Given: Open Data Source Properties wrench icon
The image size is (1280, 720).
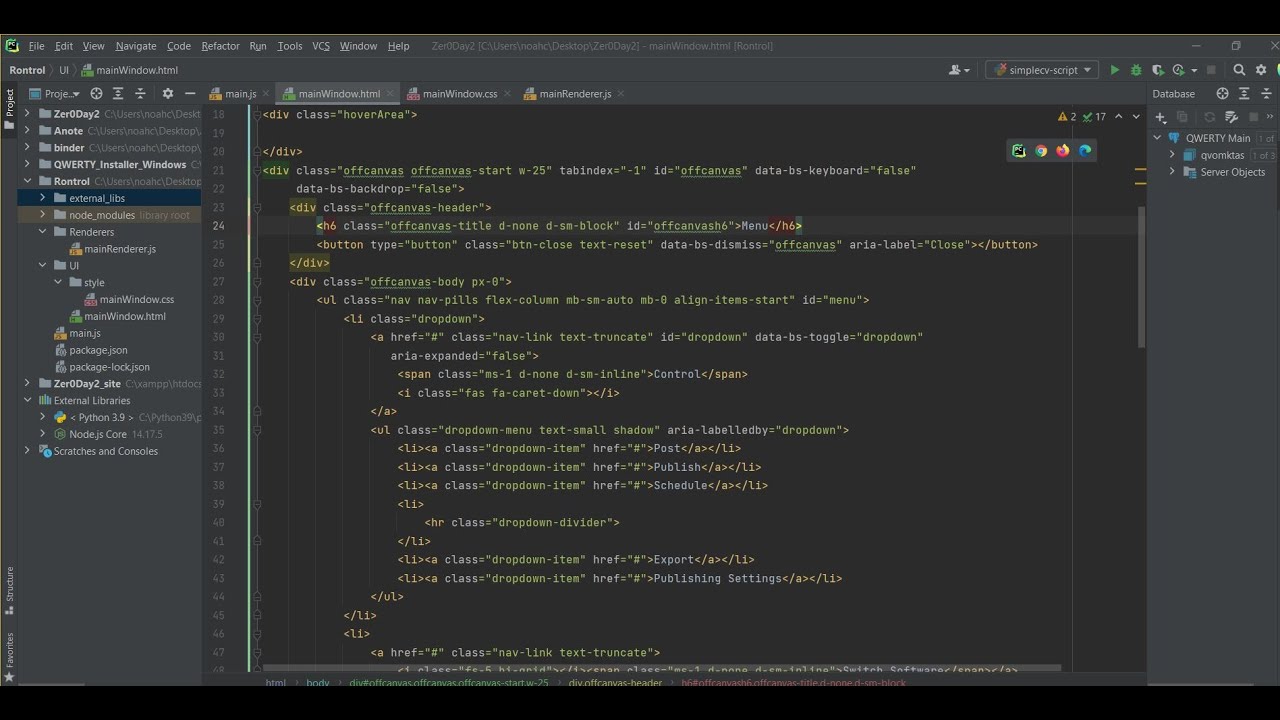Looking at the screenshot, I should 1231,117.
